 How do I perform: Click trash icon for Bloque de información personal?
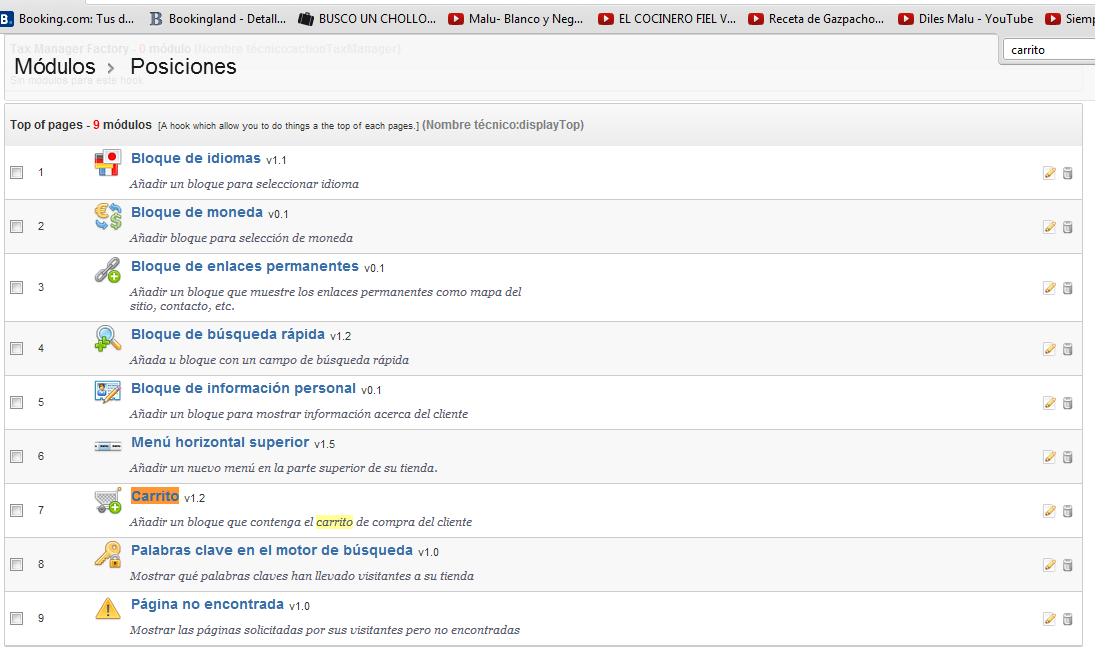point(1067,403)
